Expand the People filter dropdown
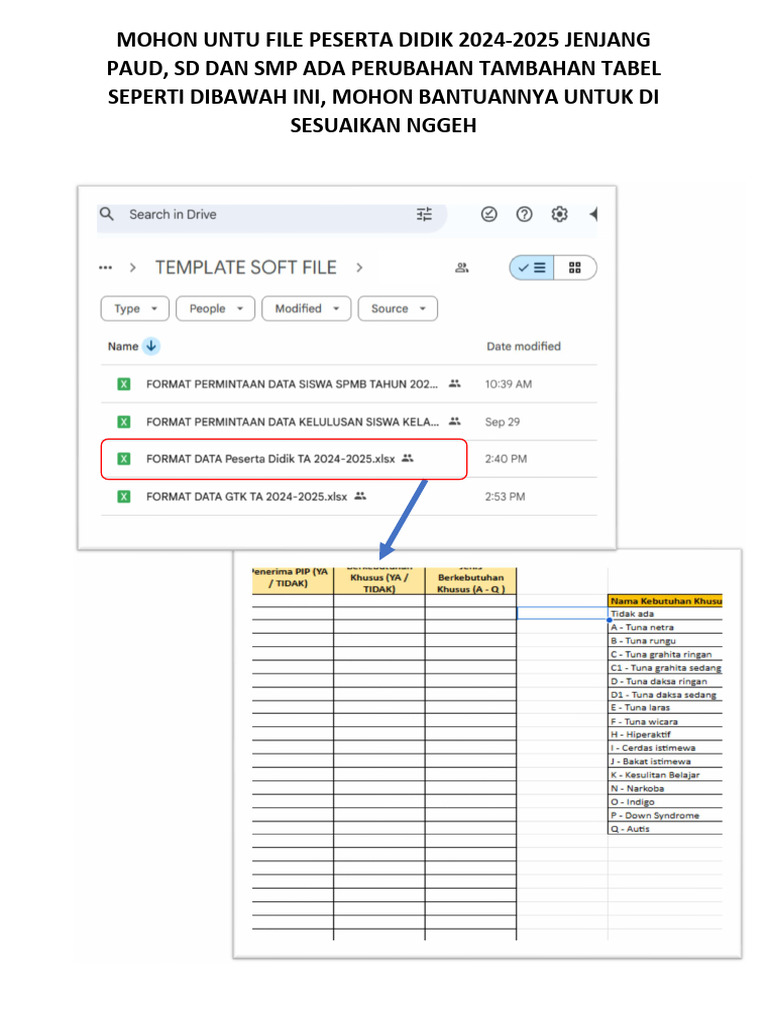 [216, 308]
